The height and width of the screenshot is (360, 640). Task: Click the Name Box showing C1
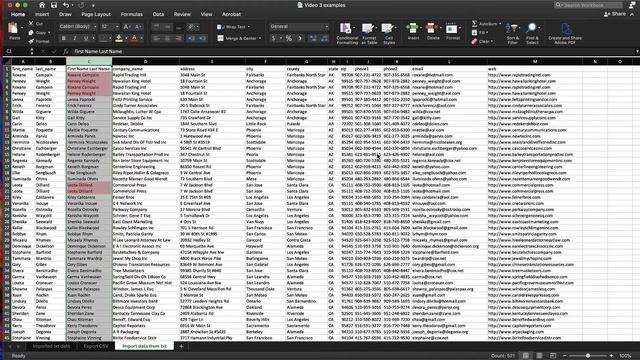tap(16, 51)
